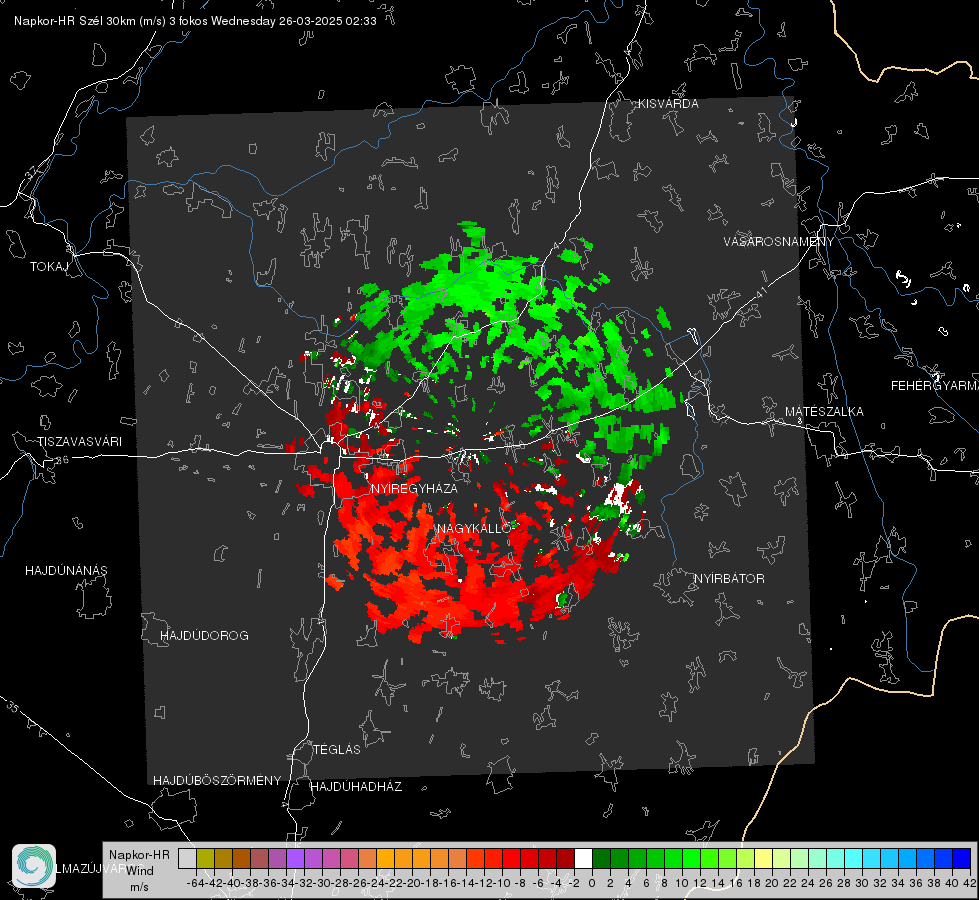Click the NYÍRBÁTOR label
Screen dimensions: 979x900
click(x=729, y=579)
